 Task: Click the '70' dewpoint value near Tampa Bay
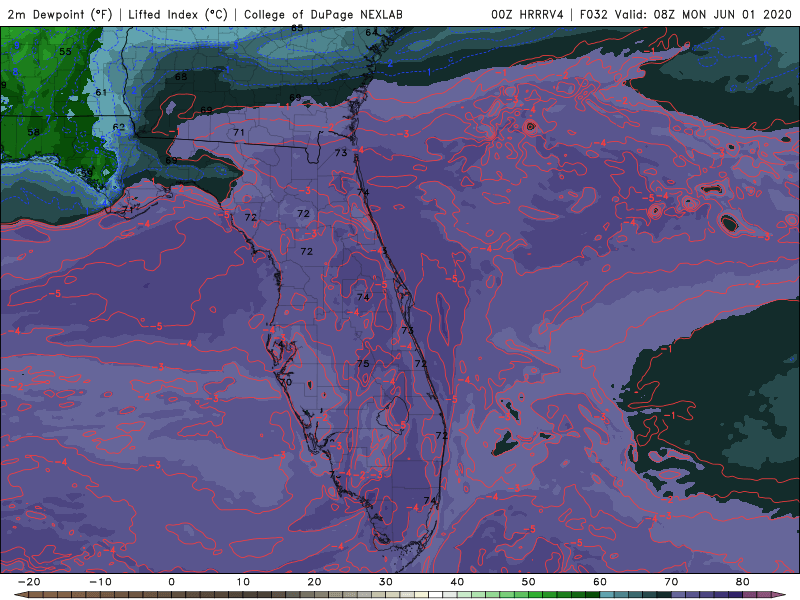point(286,382)
